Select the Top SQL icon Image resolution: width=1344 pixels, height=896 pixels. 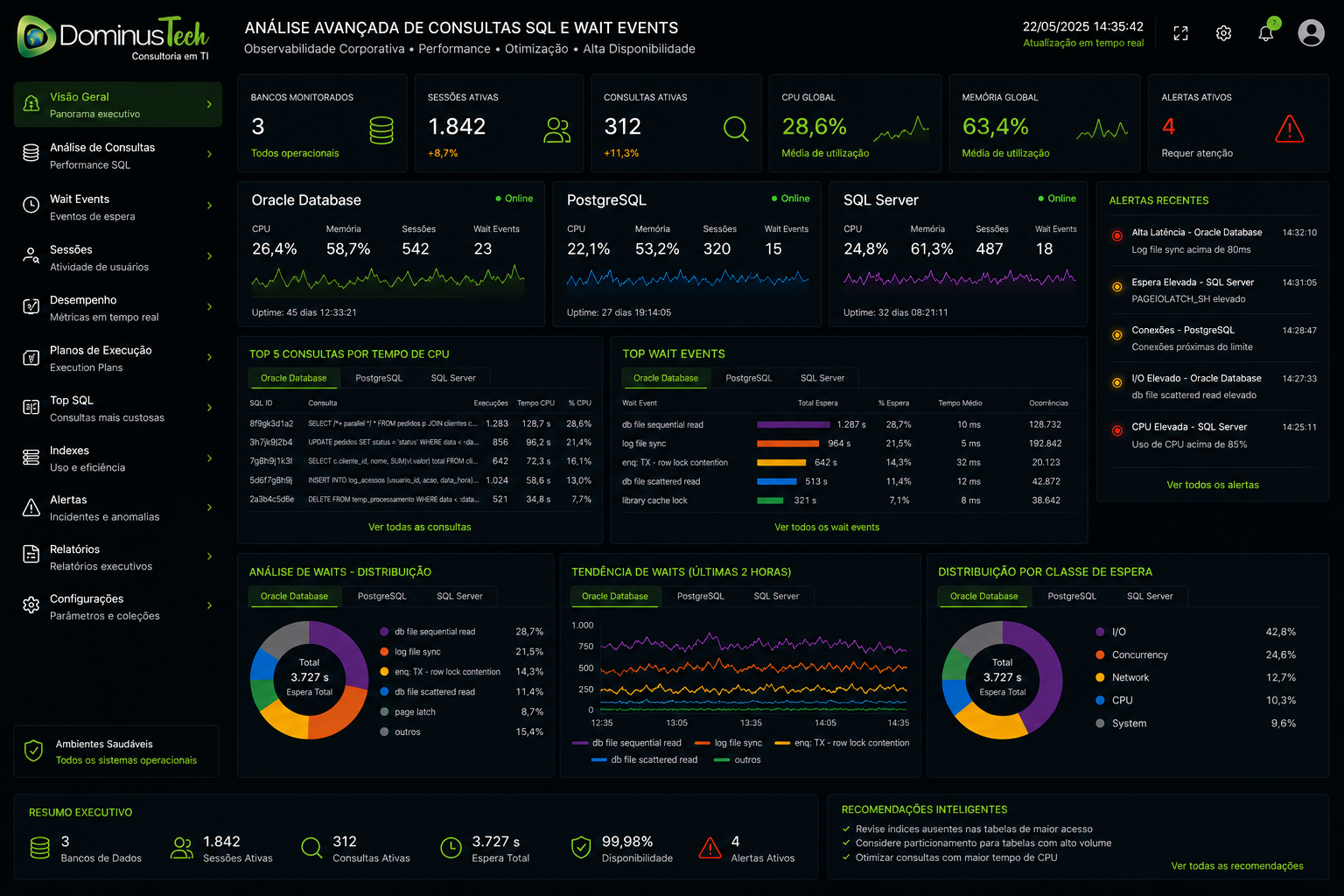(31, 407)
